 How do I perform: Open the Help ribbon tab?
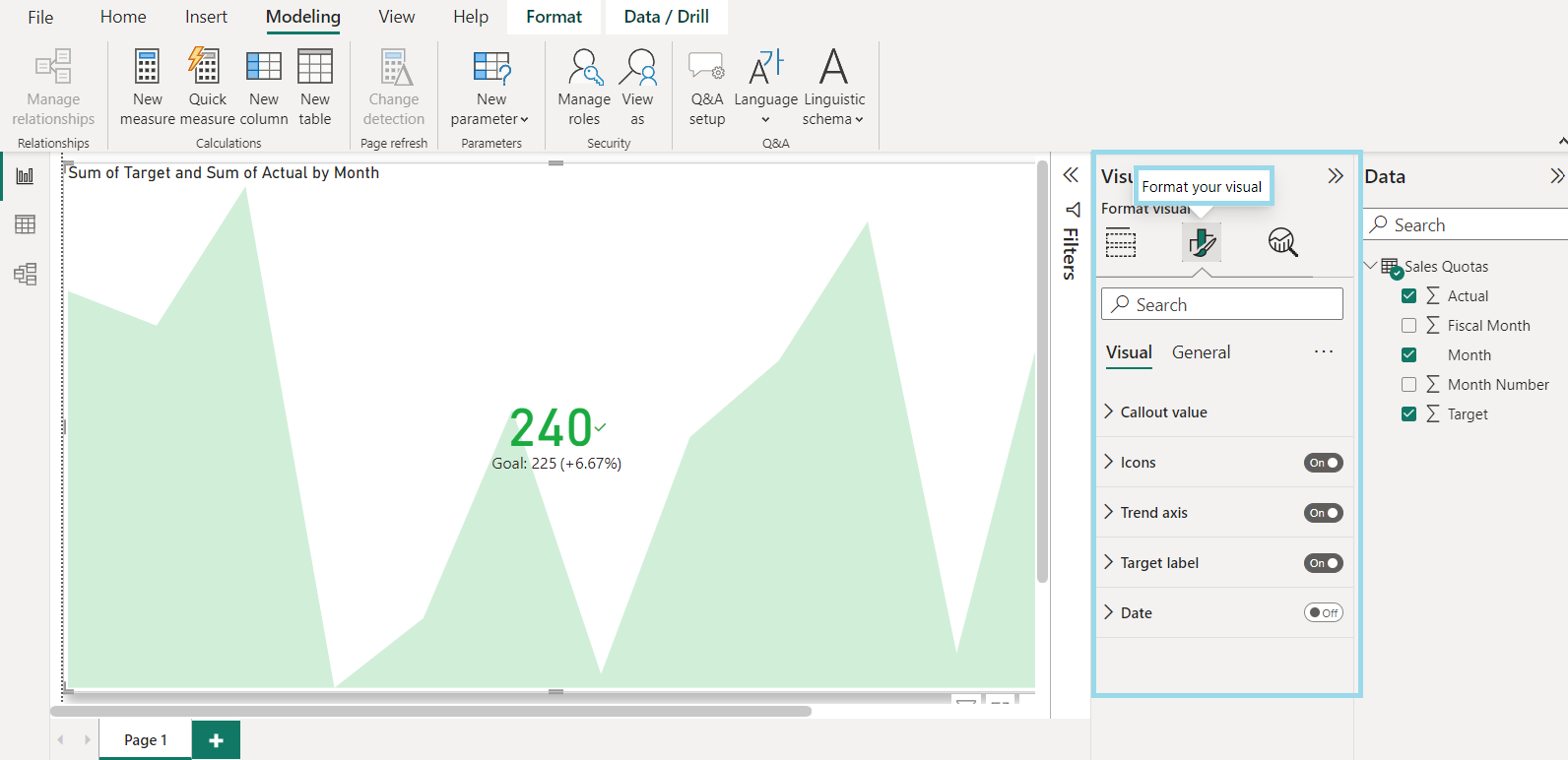coord(471,17)
